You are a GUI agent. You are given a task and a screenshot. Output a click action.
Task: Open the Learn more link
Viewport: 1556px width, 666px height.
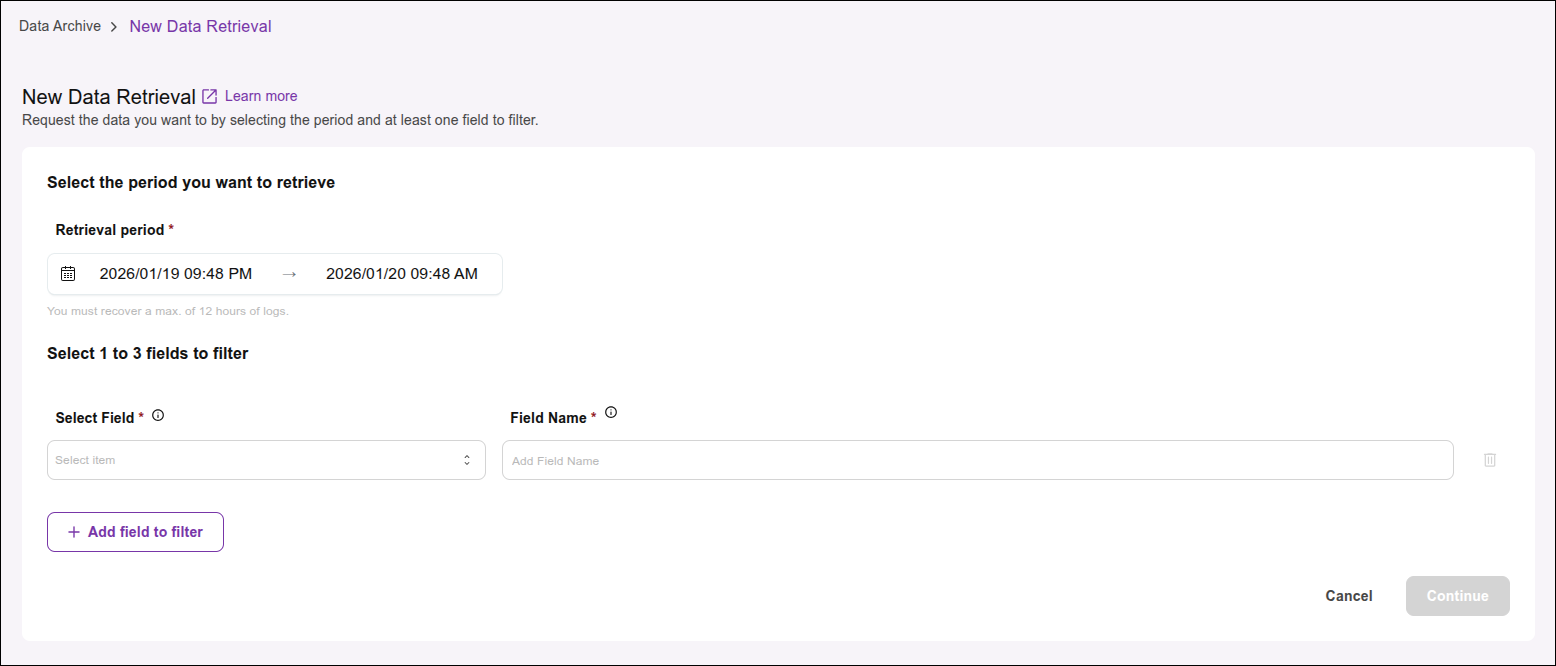click(259, 95)
